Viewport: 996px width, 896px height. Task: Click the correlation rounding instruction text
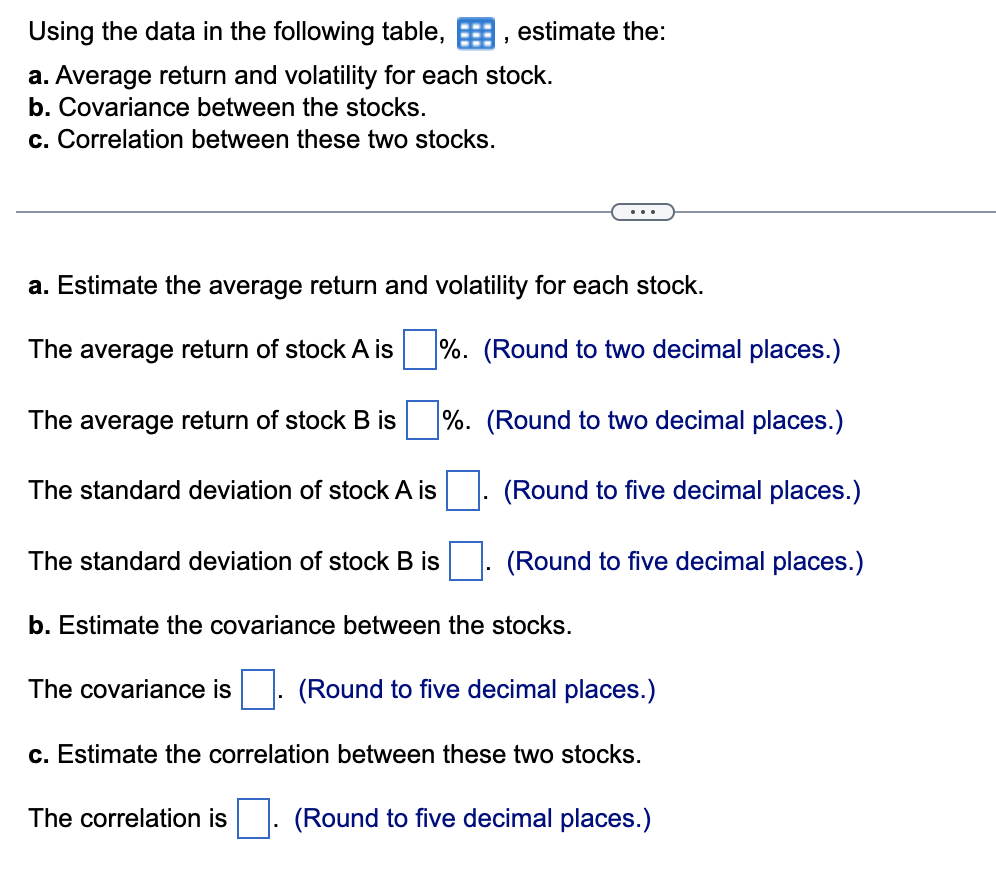[471, 818]
